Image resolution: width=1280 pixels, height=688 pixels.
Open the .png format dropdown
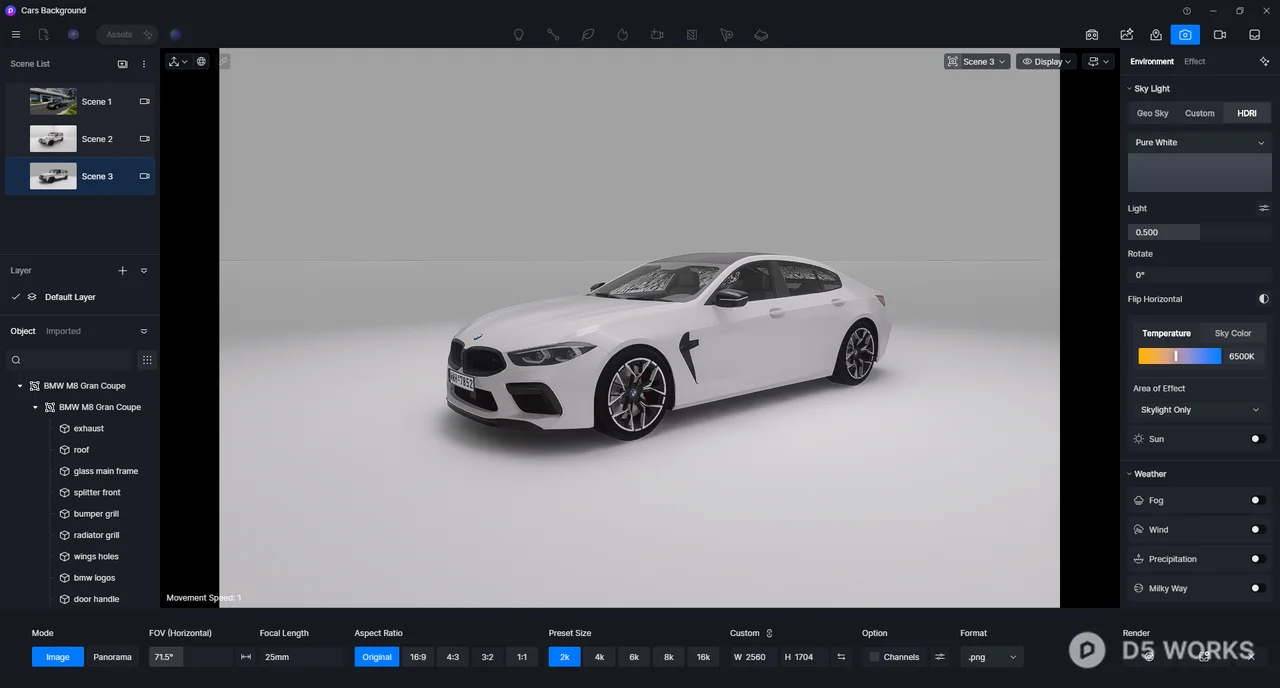point(992,657)
